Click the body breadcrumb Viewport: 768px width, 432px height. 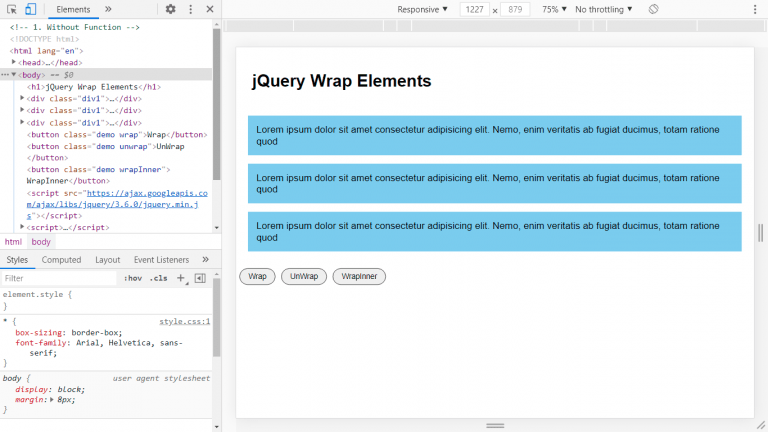coord(41,241)
